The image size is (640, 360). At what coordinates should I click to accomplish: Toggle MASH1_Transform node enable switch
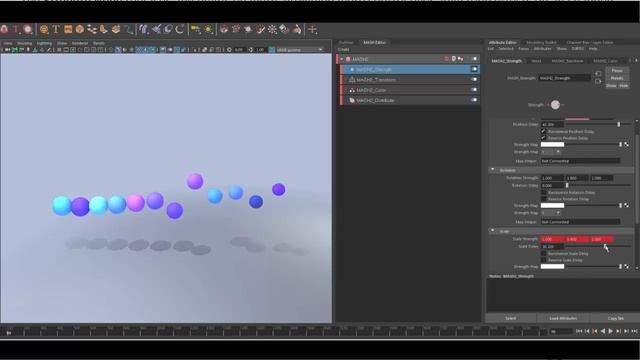474,80
